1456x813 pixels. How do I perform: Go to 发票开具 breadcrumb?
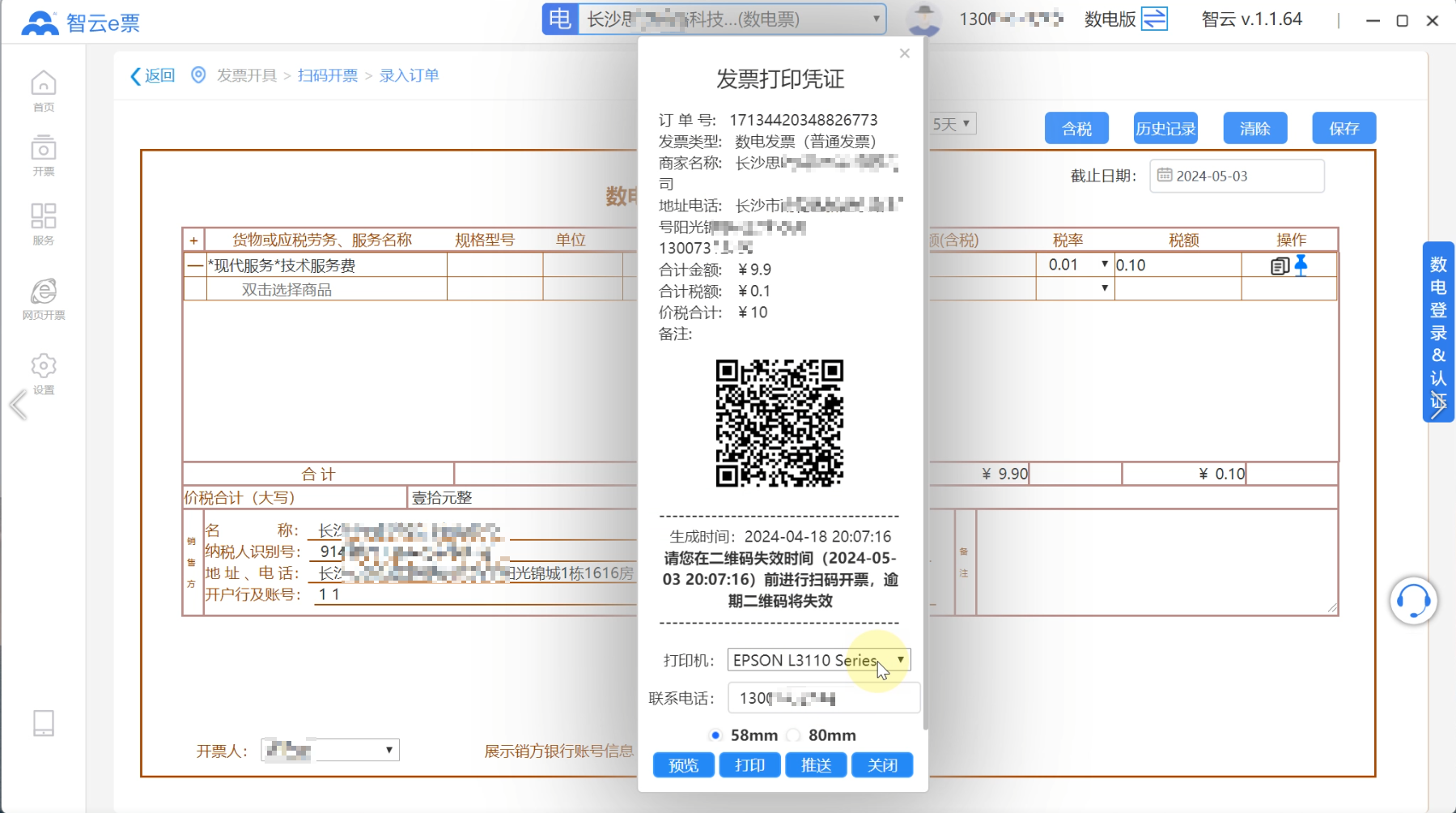(x=247, y=75)
